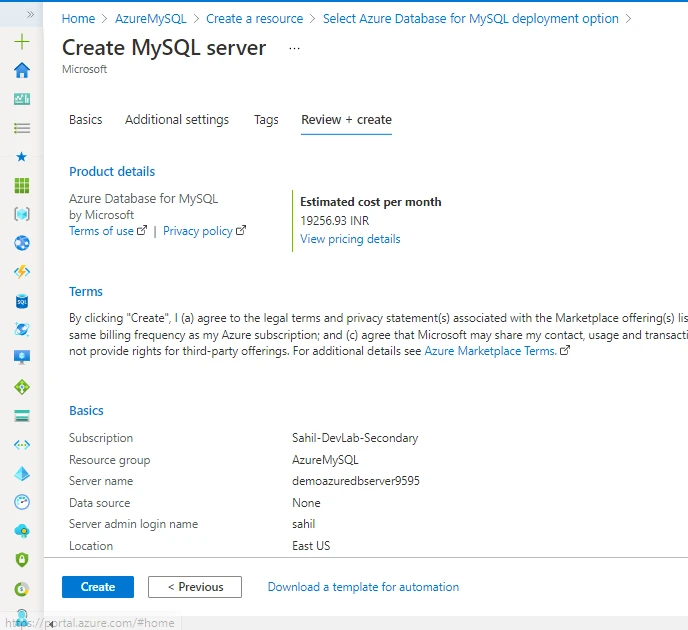Click the Subscription field label
Screen dimensions: 688x630
pos(101,438)
